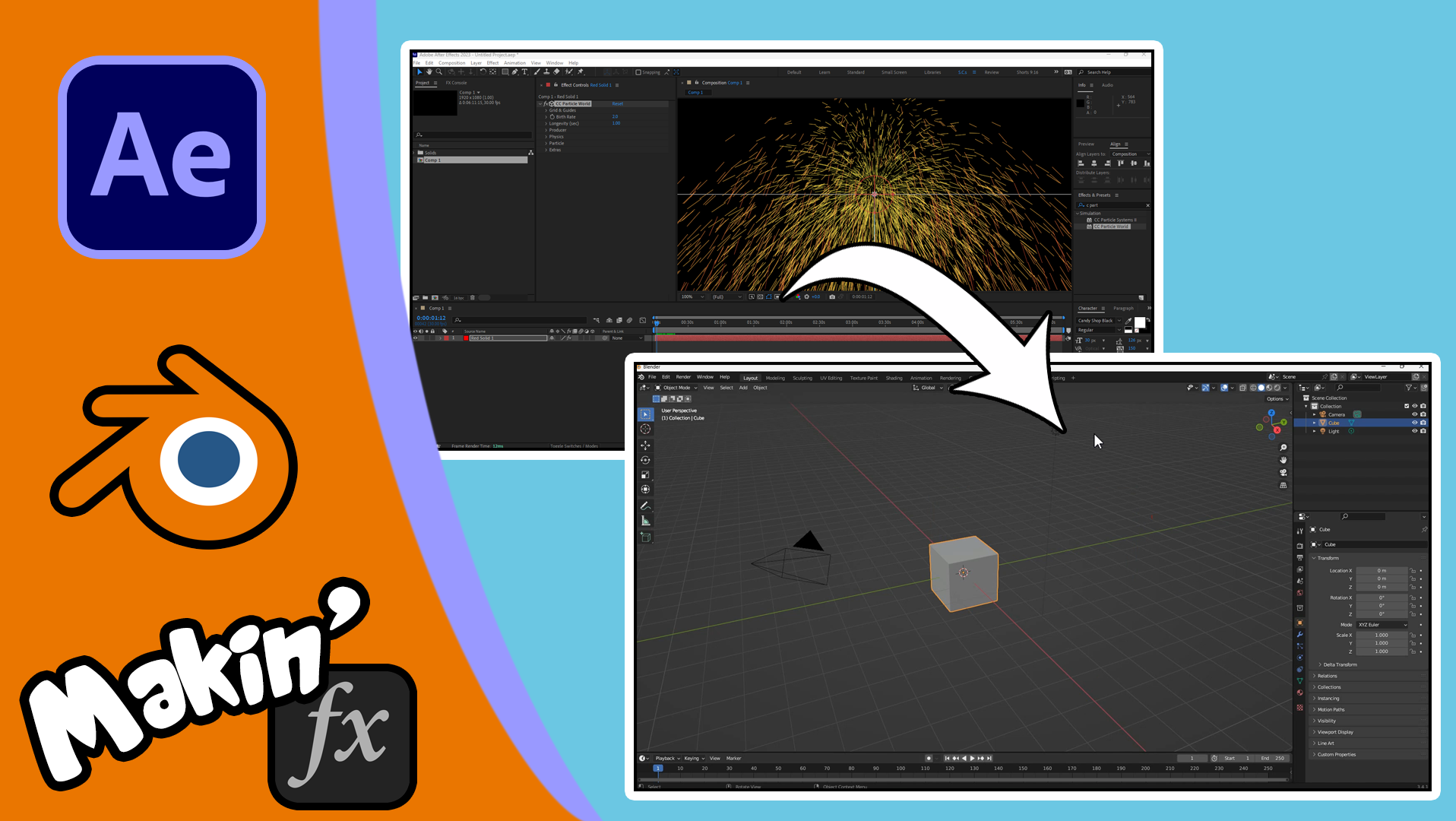Select After Effects Type tool
Viewport: 1456px width, 821px height.
(x=524, y=72)
